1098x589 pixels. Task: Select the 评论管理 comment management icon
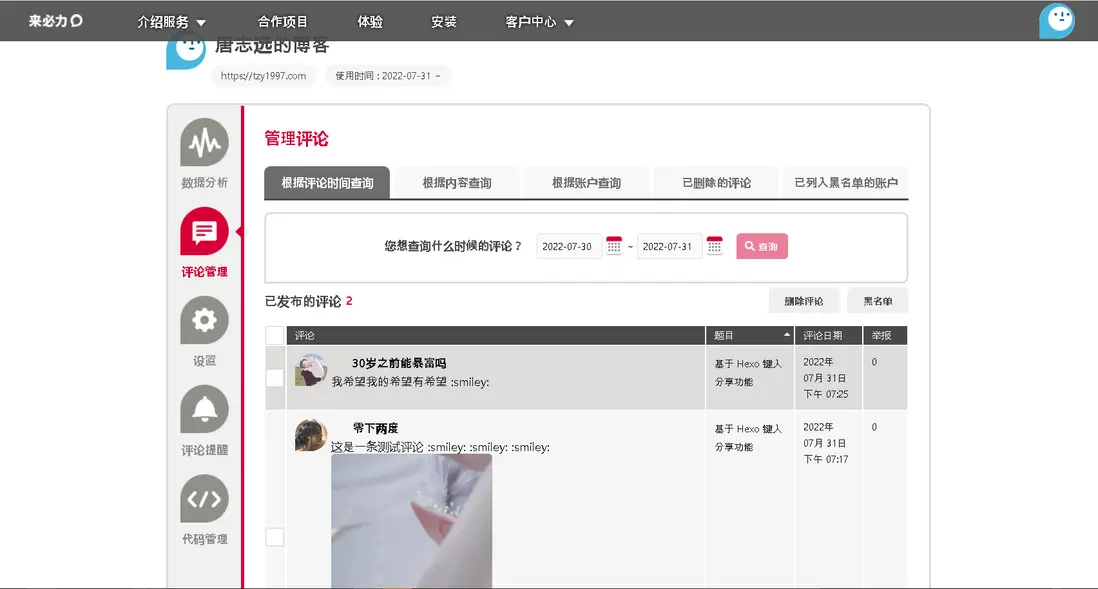click(x=204, y=231)
